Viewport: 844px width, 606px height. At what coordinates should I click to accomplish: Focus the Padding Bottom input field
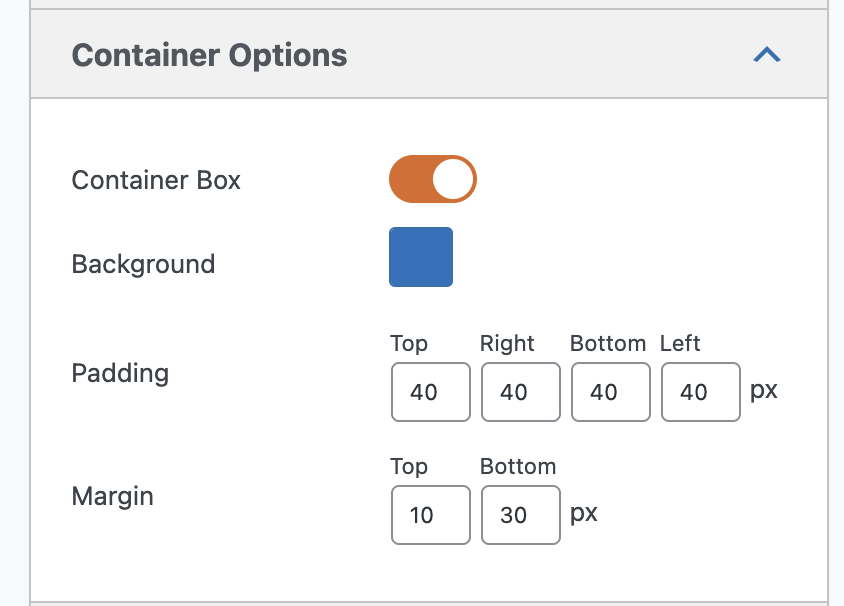point(610,392)
